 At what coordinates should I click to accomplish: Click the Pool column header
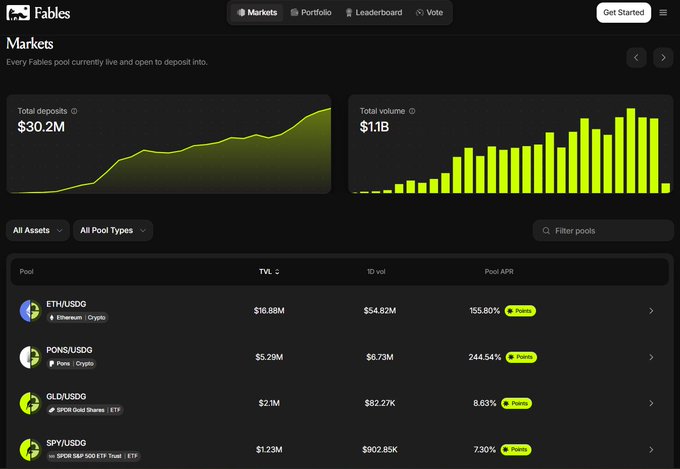point(26,272)
